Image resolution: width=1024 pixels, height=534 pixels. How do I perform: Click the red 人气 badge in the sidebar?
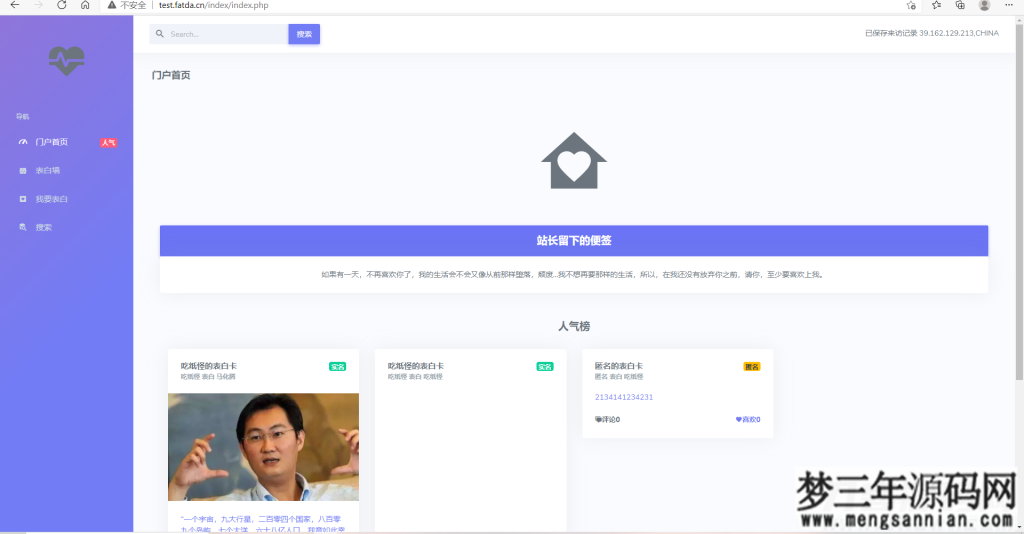coord(108,142)
